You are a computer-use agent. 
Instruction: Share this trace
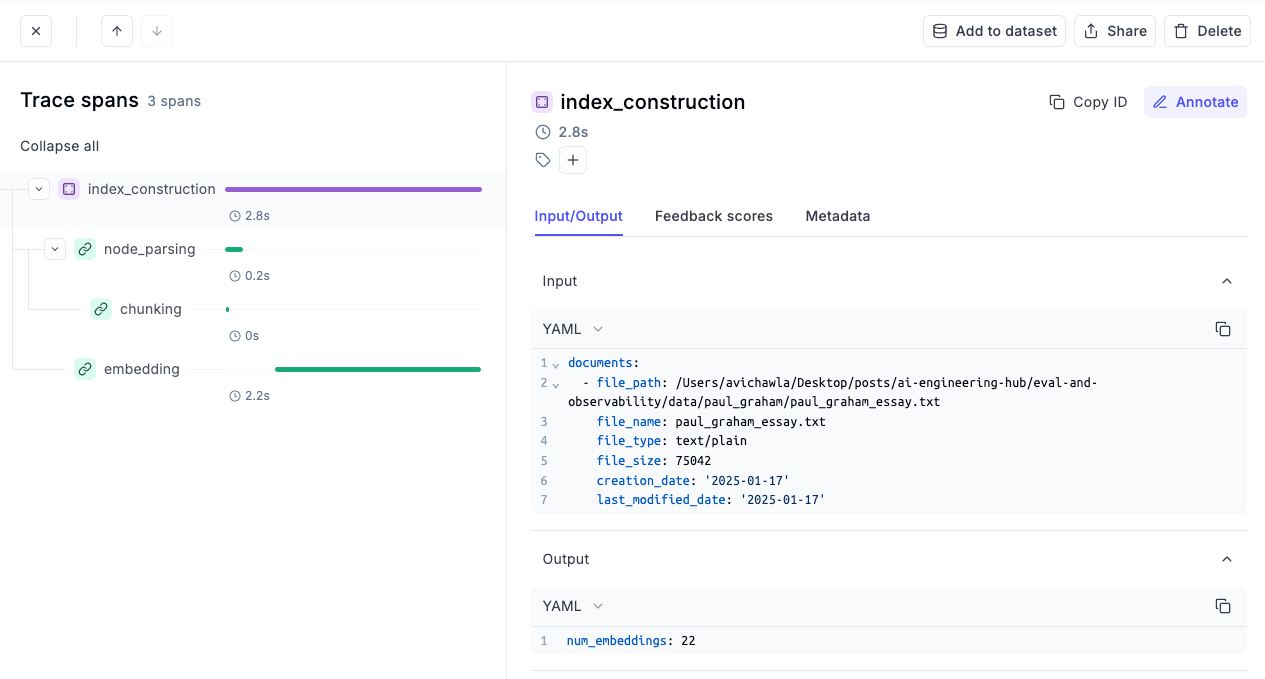point(1115,31)
